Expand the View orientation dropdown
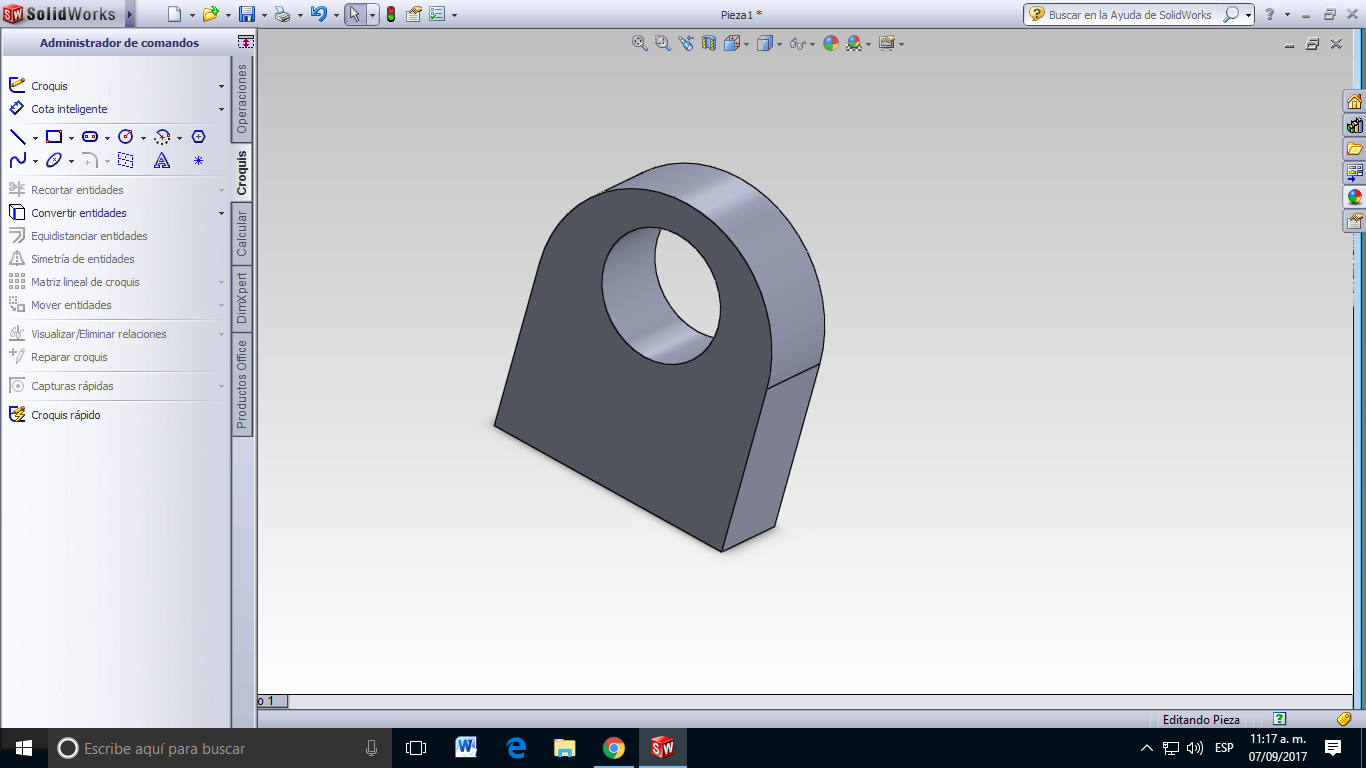Image resolution: width=1366 pixels, height=768 pixels. [745, 43]
